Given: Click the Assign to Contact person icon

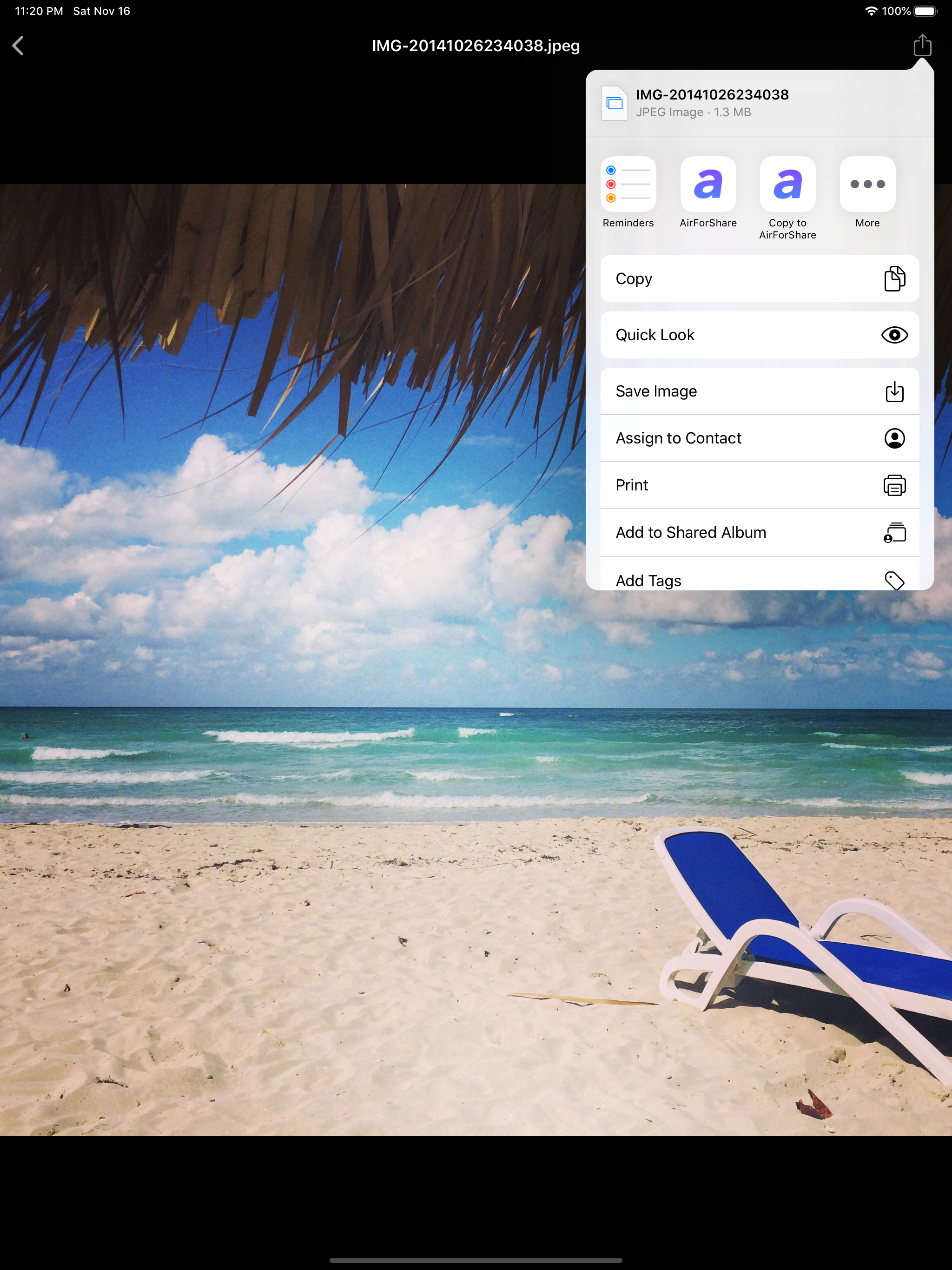Looking at the screenshot, I should 894,438.
